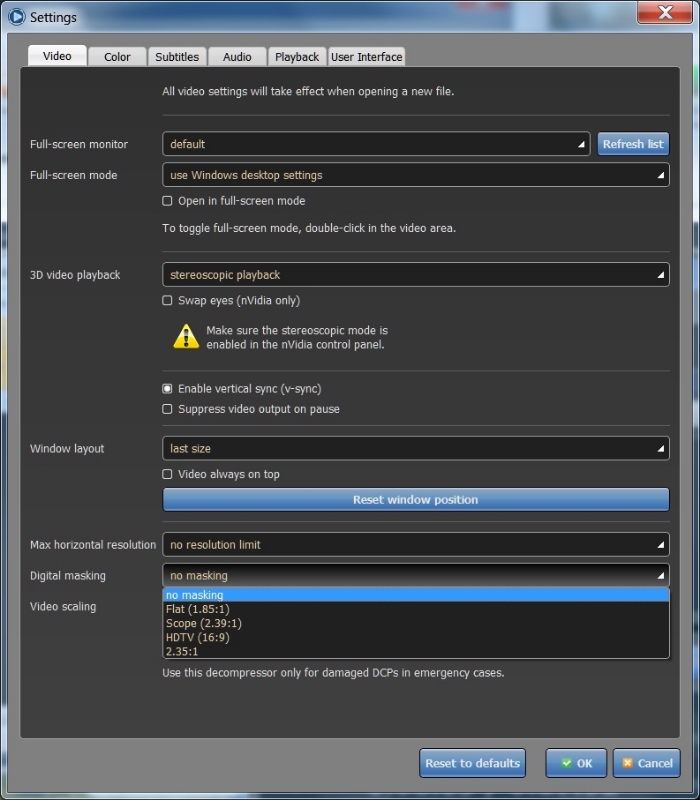Close the Settings dialog with X
This screenshot has width=700, height=800.
(665, 12)
